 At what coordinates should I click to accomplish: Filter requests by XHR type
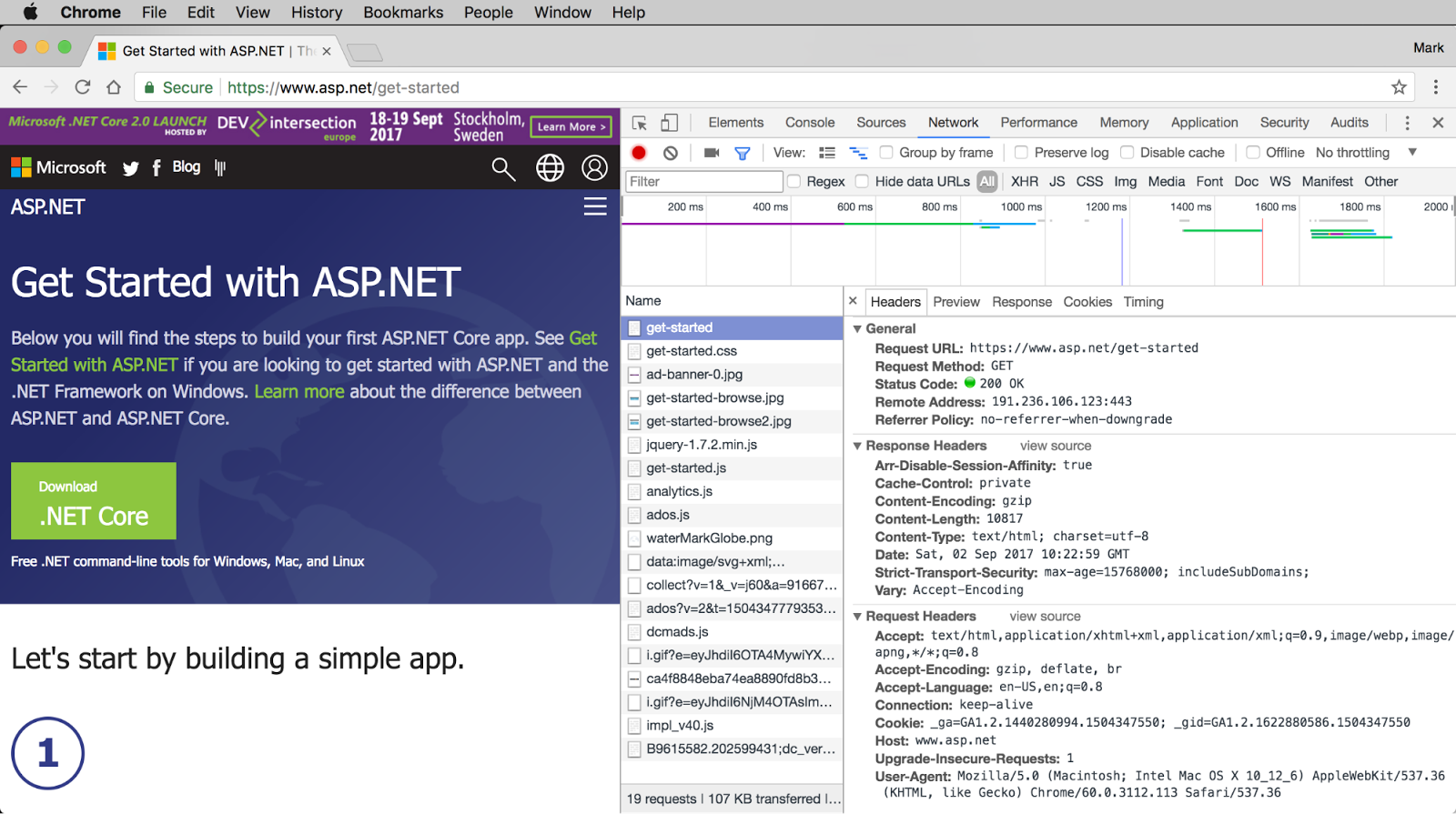pos(1024,182)
